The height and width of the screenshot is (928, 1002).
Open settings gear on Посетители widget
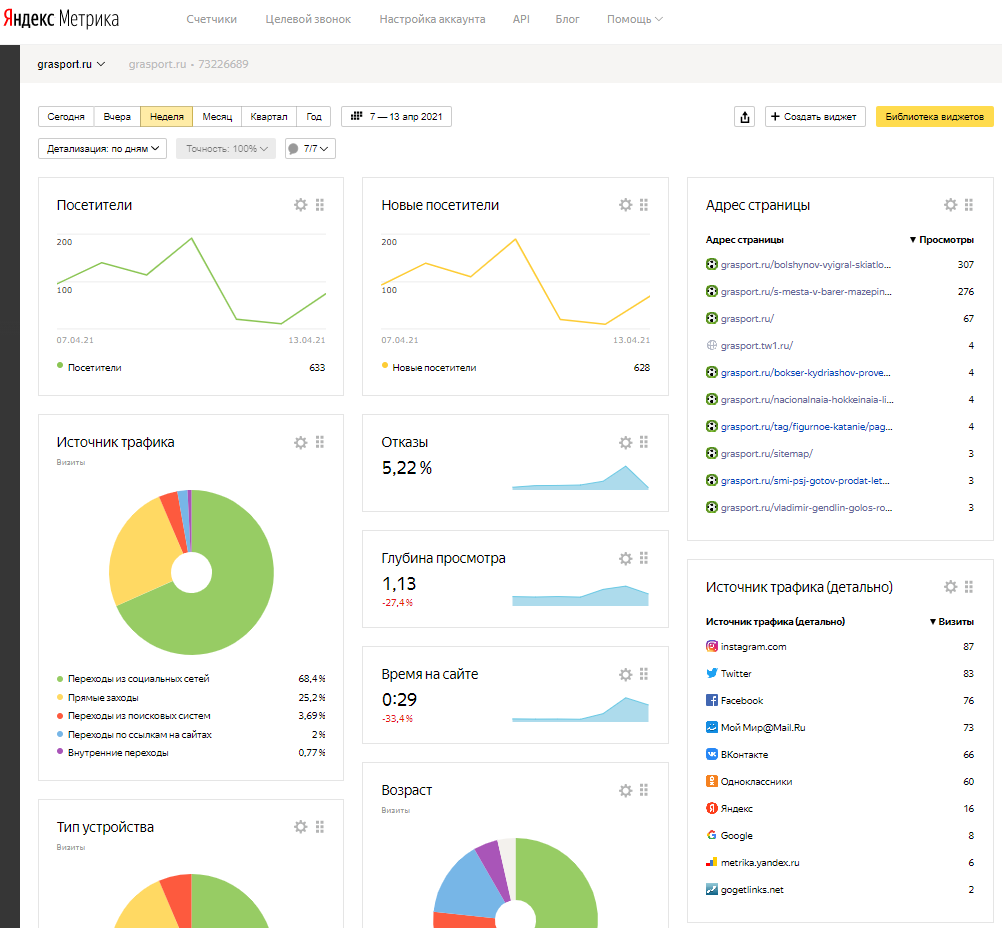click(x=300, y=205)
